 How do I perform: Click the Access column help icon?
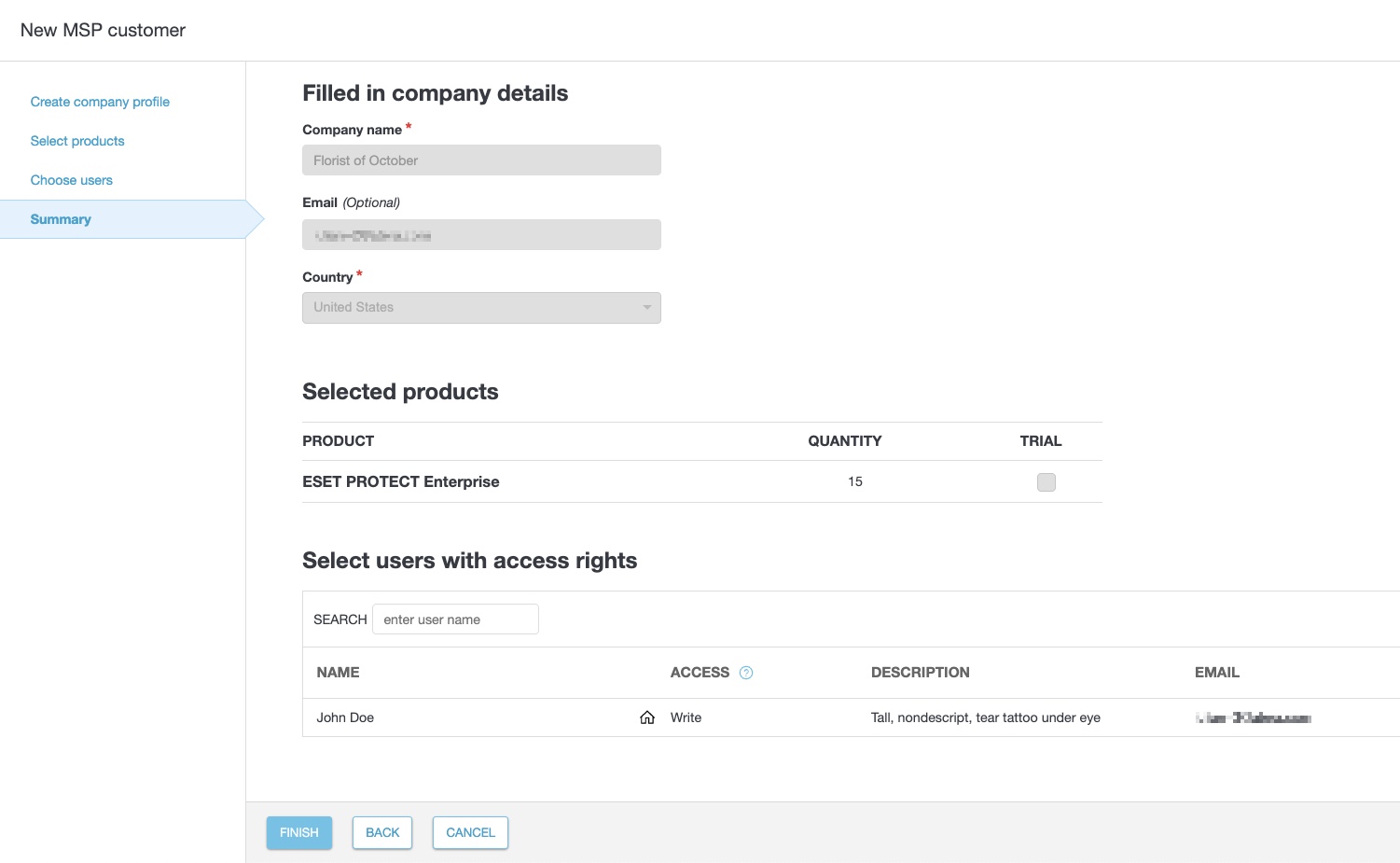pyautogui.click(x=746, y=673)
